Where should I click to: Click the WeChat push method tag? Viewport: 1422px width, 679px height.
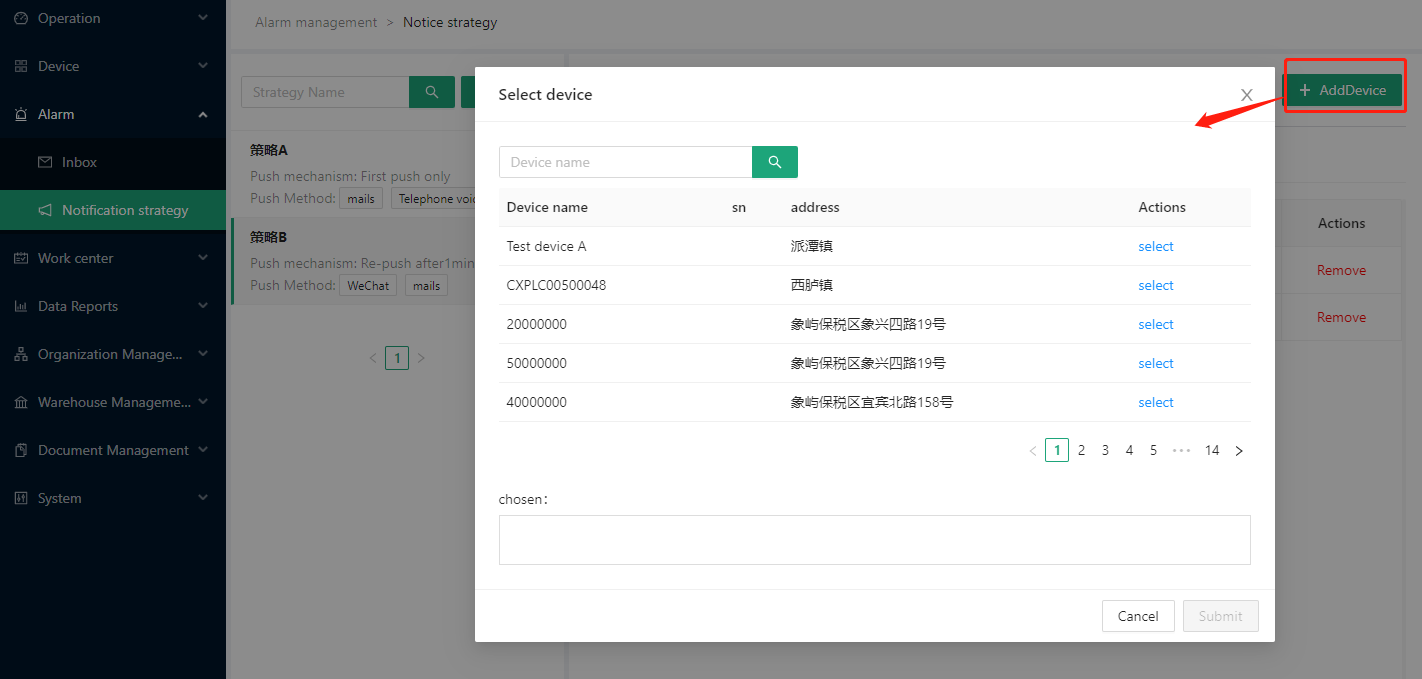pyautogui.click(x=368, y=286)
